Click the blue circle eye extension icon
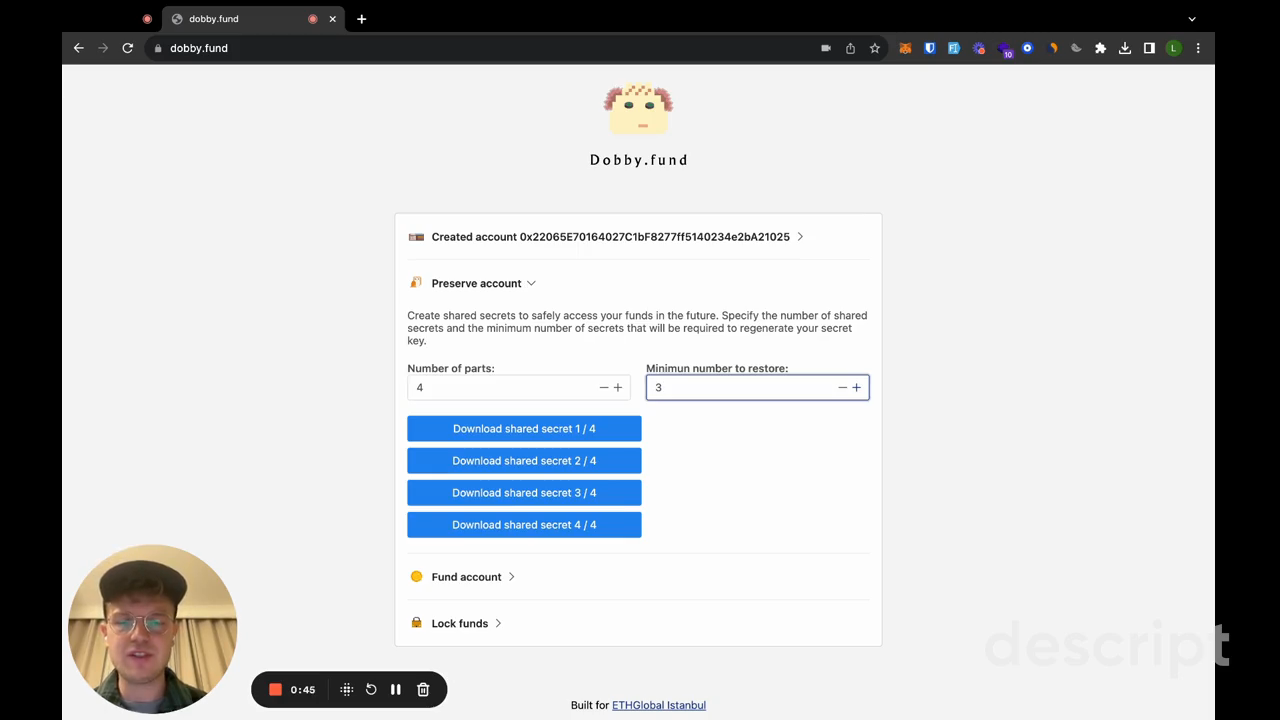 coord(1027,48)
